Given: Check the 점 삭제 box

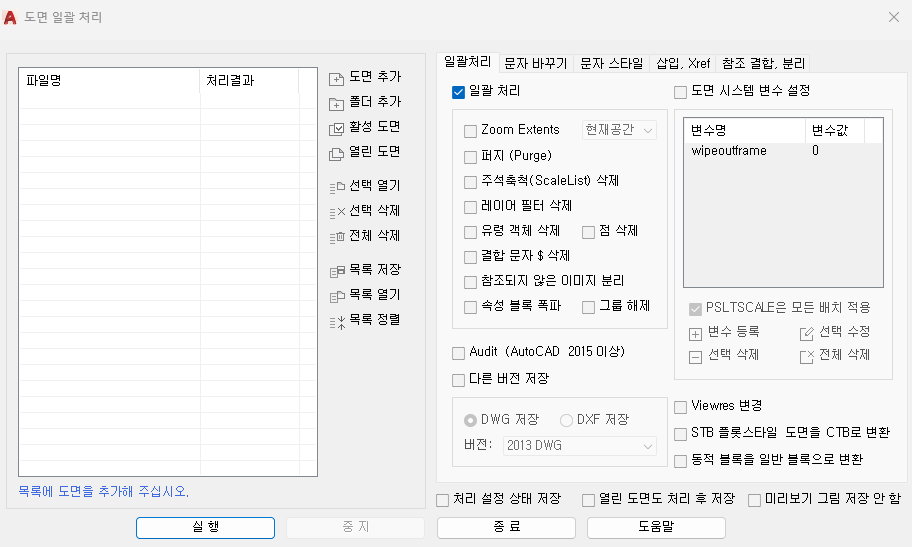Looking at the screenshot, I should coord(588,232).
